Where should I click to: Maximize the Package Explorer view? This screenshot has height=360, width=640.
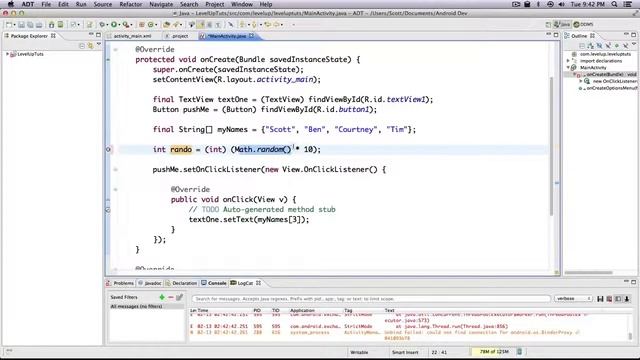[x=98, y=35]
